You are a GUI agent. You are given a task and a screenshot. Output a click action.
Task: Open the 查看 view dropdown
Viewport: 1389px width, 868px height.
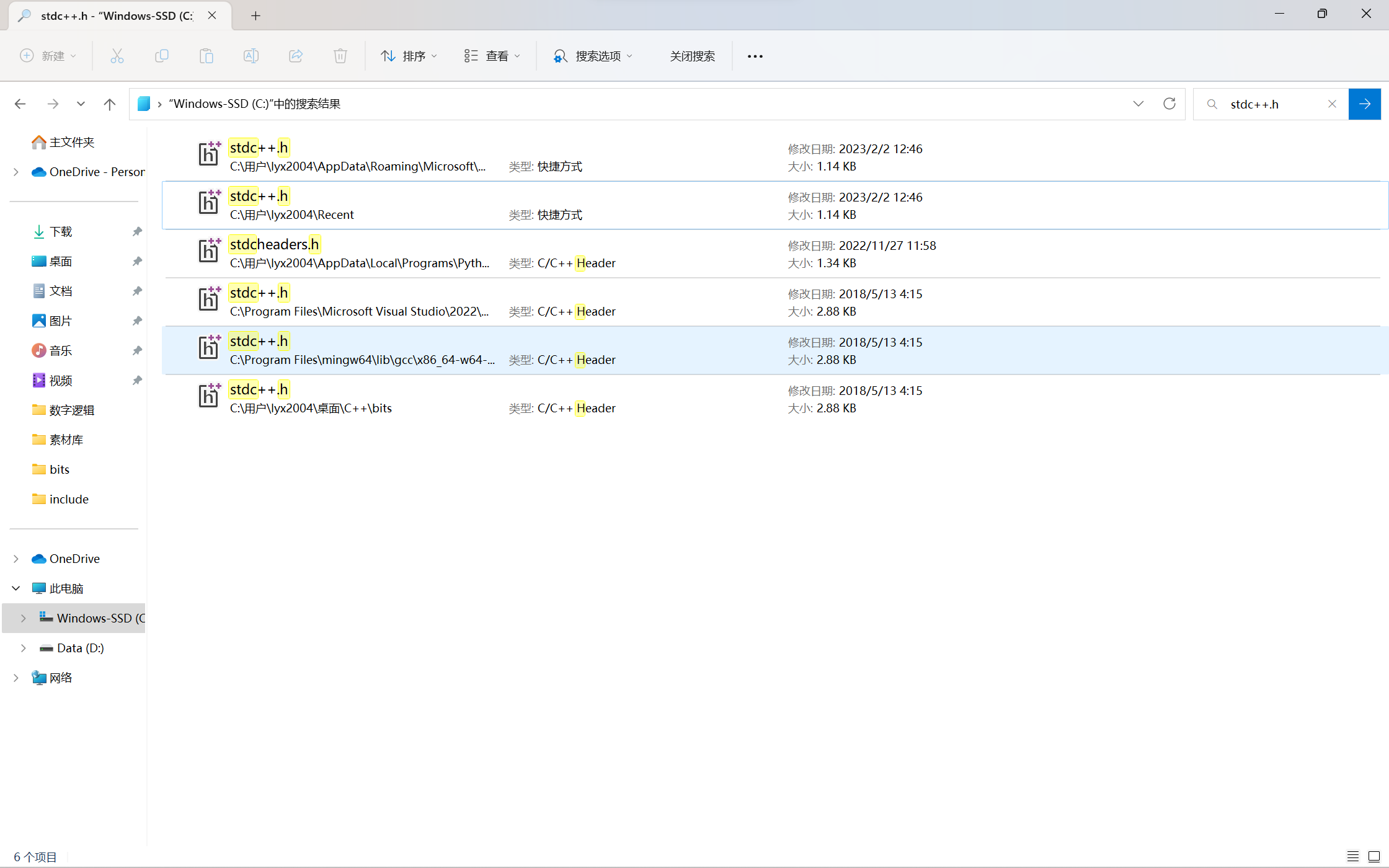click(x=492, y=56)
